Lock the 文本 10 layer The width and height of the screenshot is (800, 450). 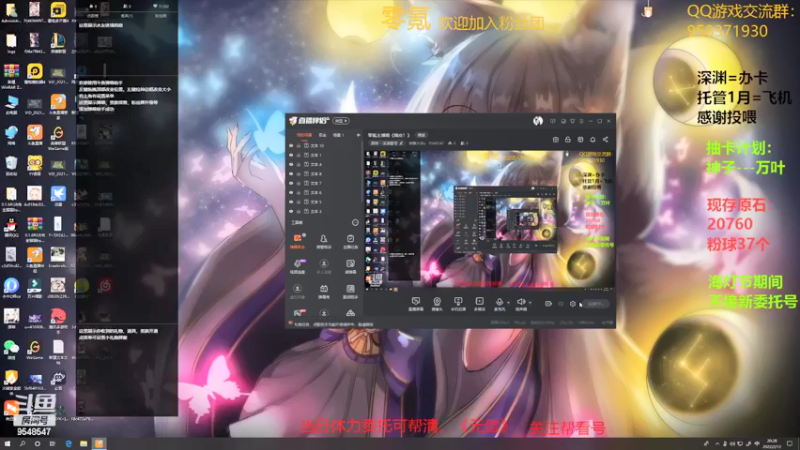click(x=299, y=146)
